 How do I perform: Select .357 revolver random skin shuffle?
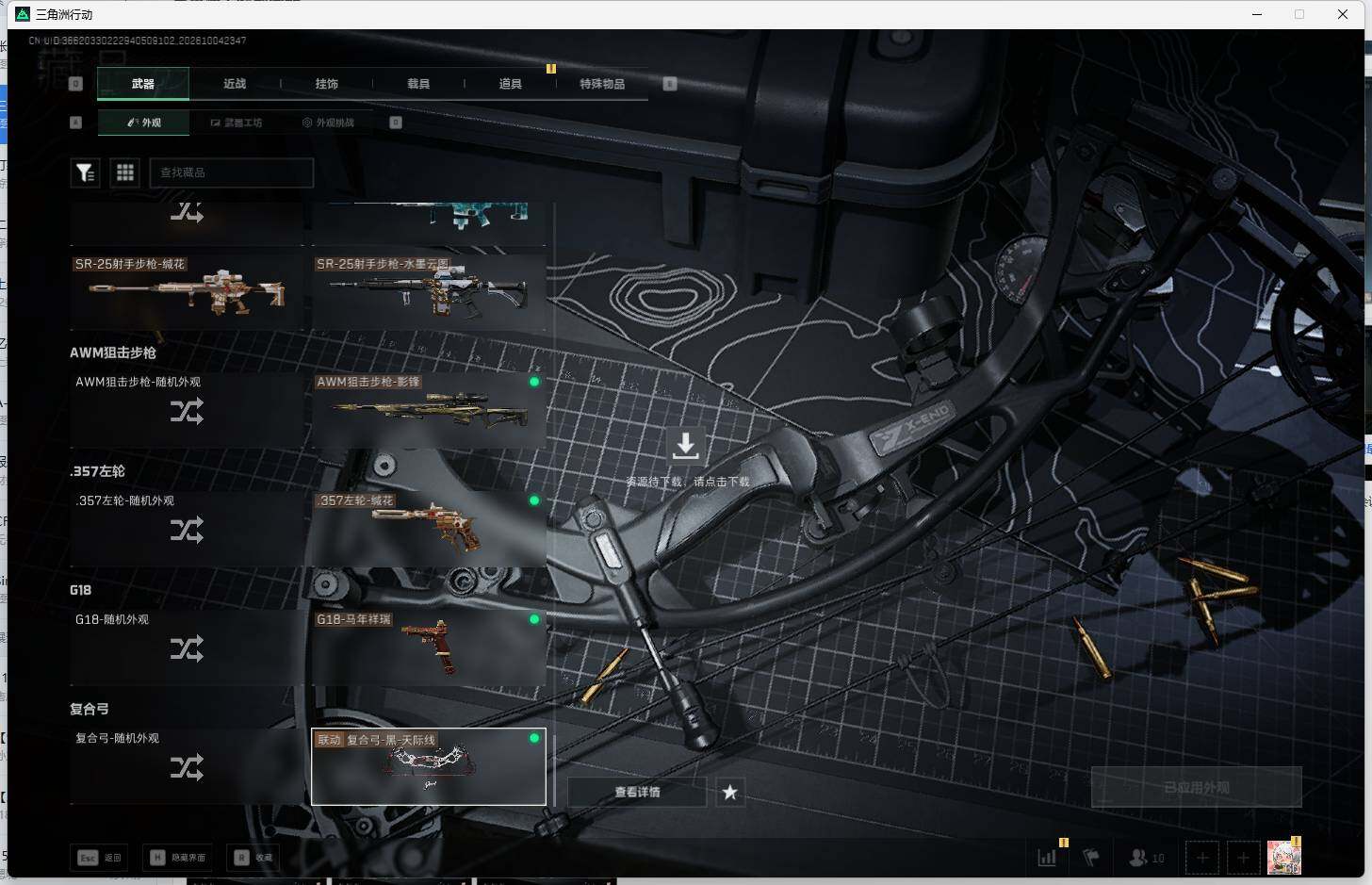pyautogui.click(x=188, y=529)
